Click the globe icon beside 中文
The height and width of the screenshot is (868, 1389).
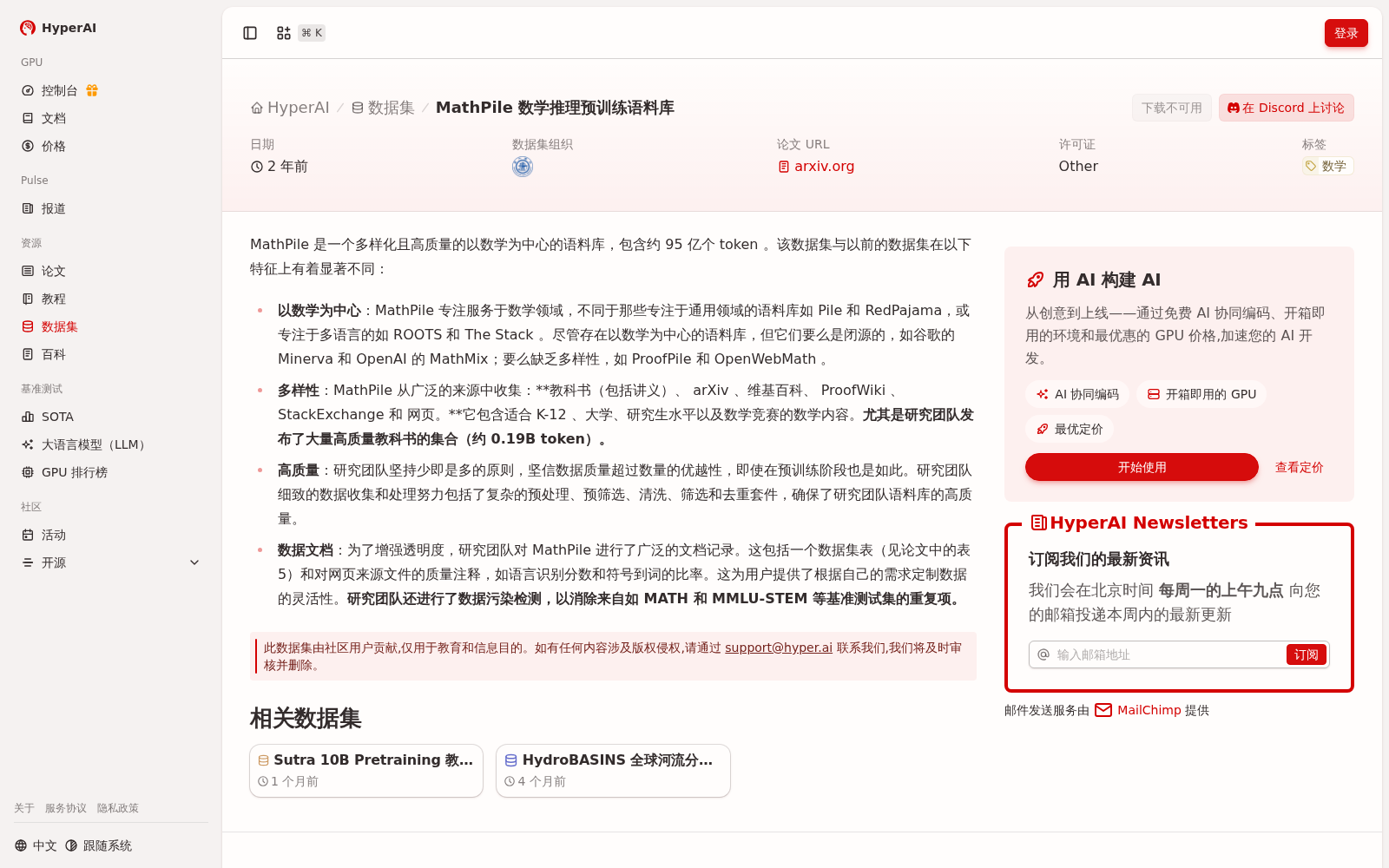point(21,845)
